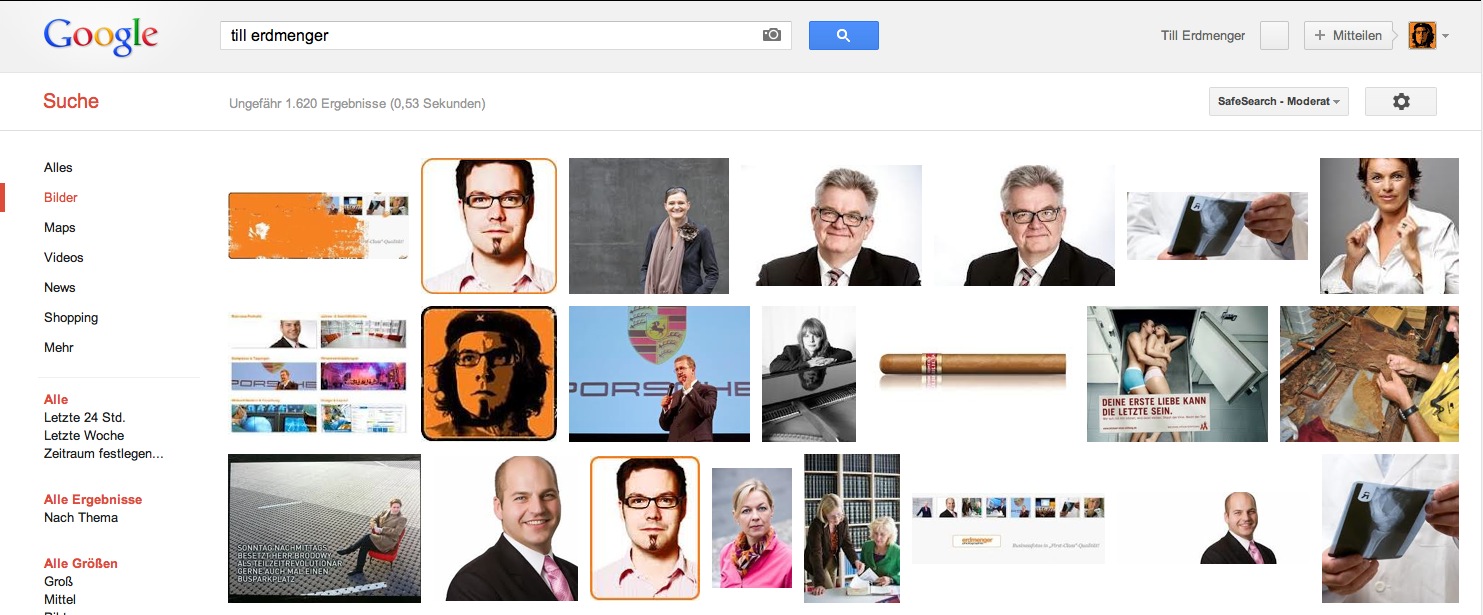Filter results by Letzte 24 Std.
The width and height of the screenshot is (1483, 615).
click(x=85, y=418)
